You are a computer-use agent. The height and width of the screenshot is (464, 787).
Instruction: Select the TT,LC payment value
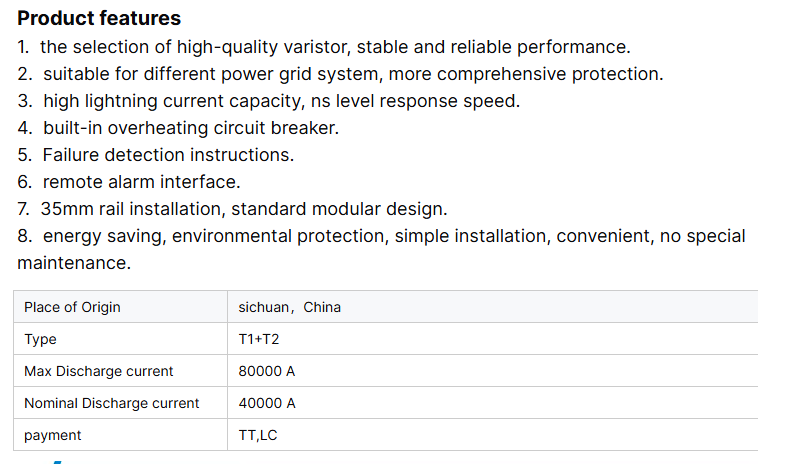[x=258, y=435]
